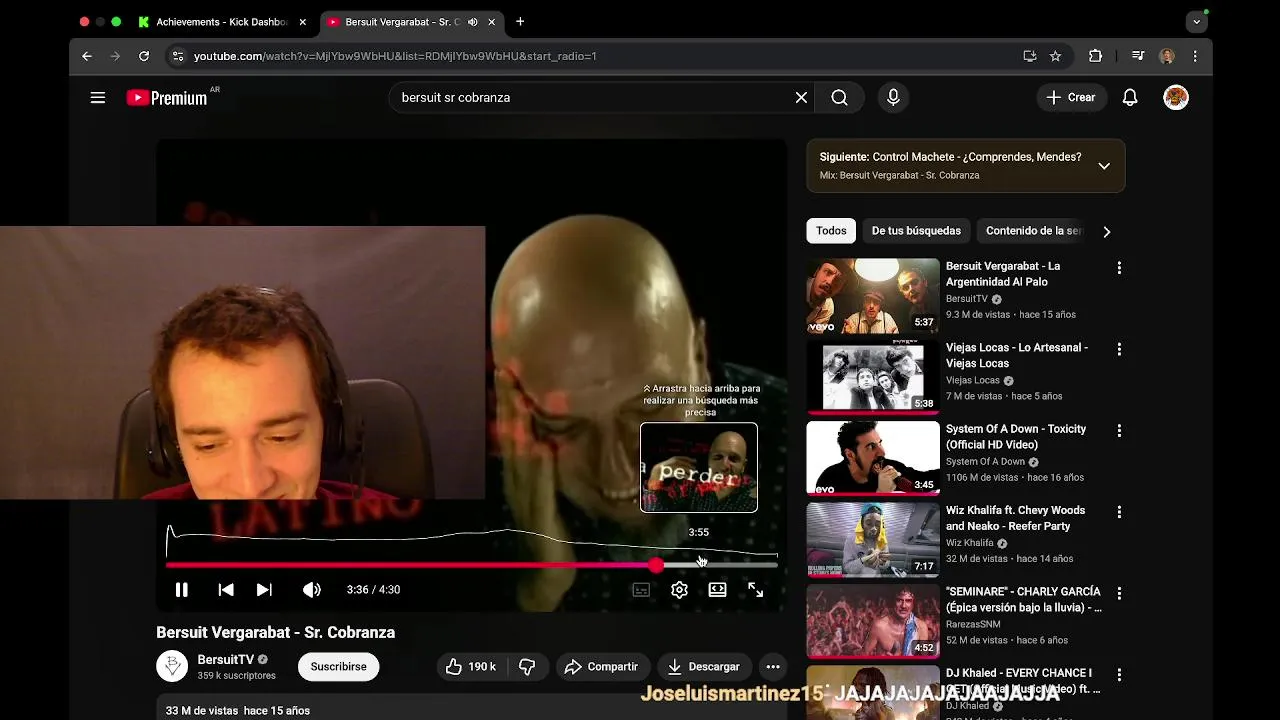Screen dimensions: 1280x720
Task: Open BersuitTV channel avatar
Action: [x=172, y=666]
